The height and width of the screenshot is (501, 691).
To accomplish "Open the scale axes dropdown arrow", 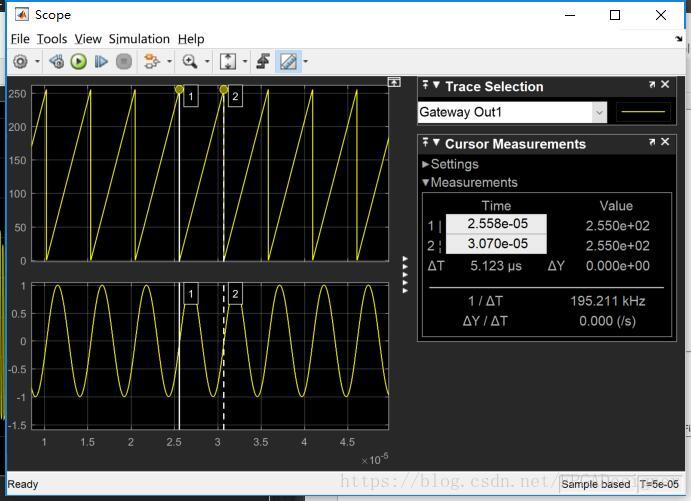I will point(245,61).
